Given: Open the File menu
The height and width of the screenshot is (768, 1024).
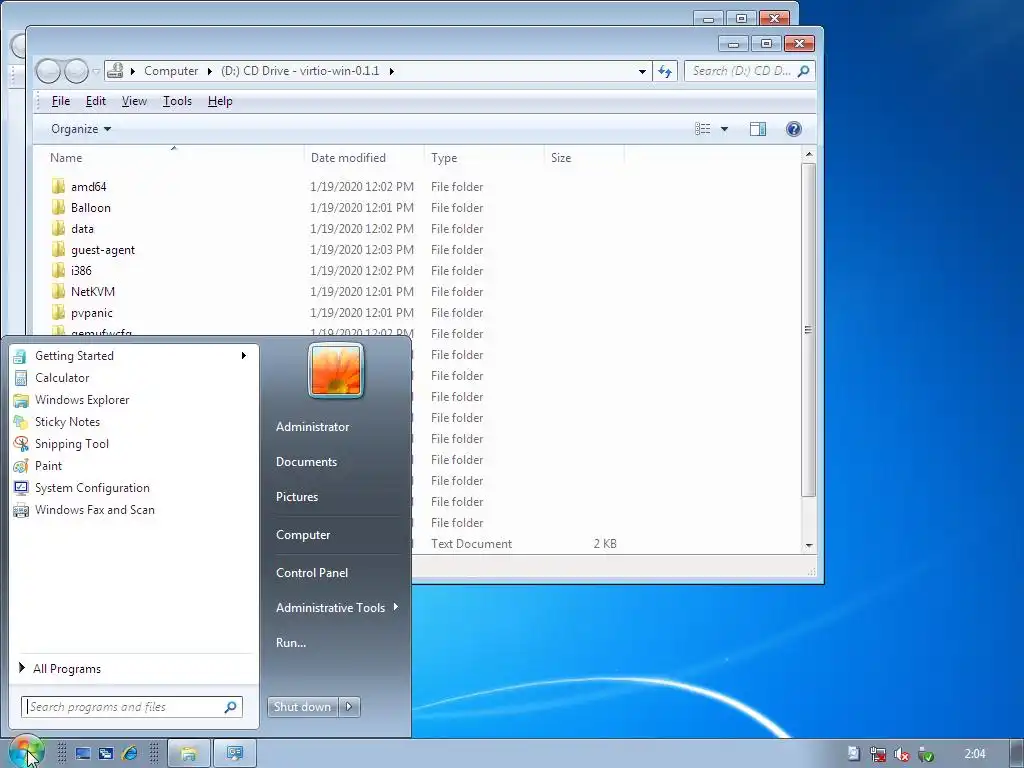Looking at the screenshot, I should coord(61,101).
